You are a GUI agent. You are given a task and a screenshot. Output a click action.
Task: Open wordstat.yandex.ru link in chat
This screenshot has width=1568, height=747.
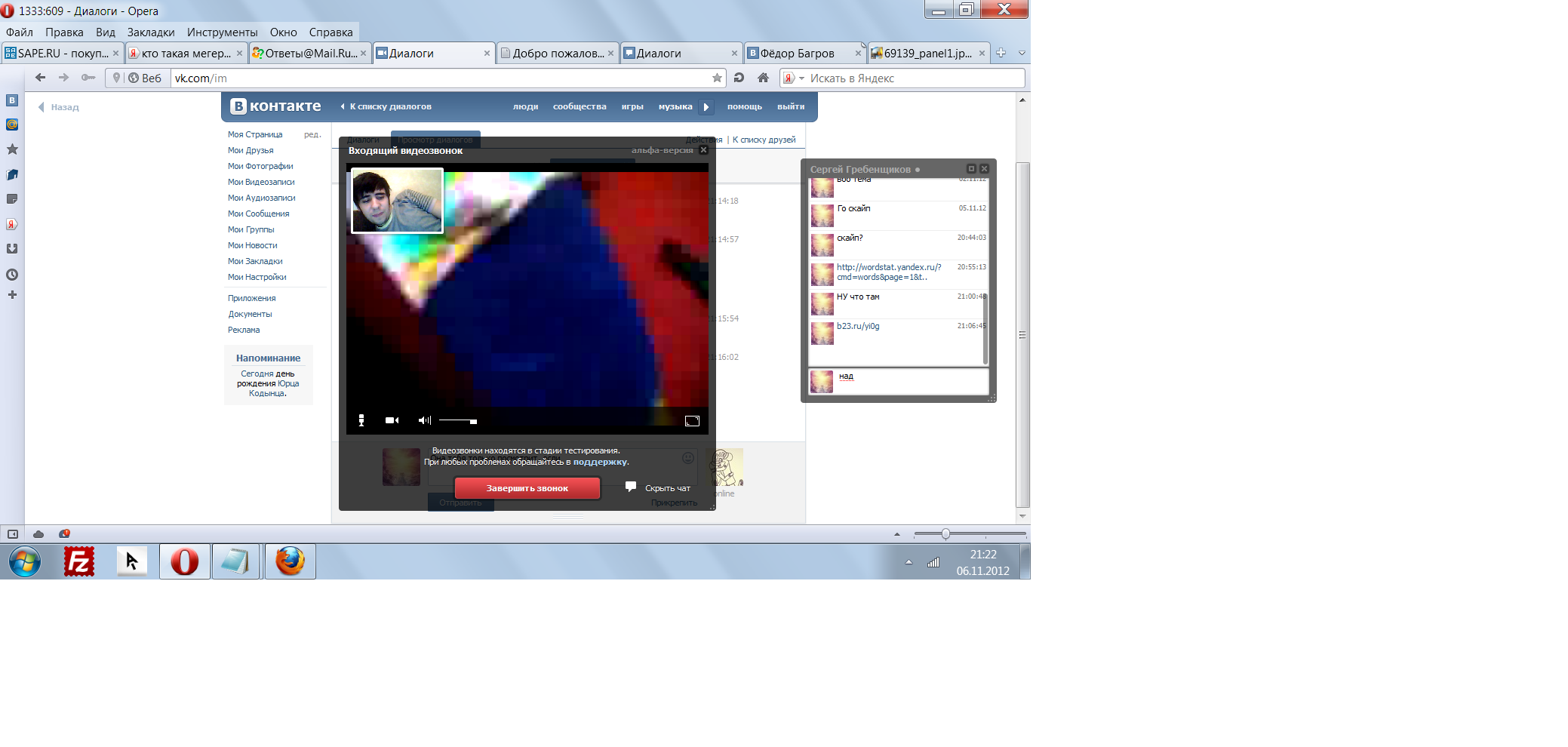(889, 272)
